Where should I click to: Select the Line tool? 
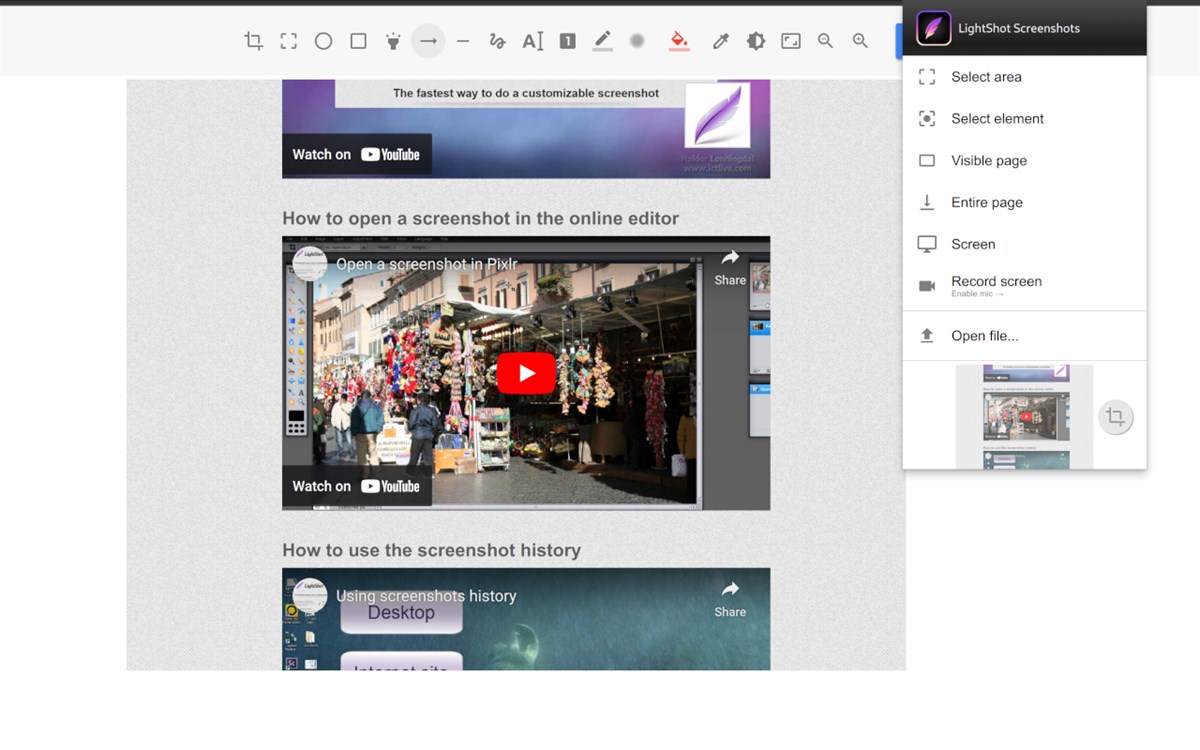coord(463,41)
